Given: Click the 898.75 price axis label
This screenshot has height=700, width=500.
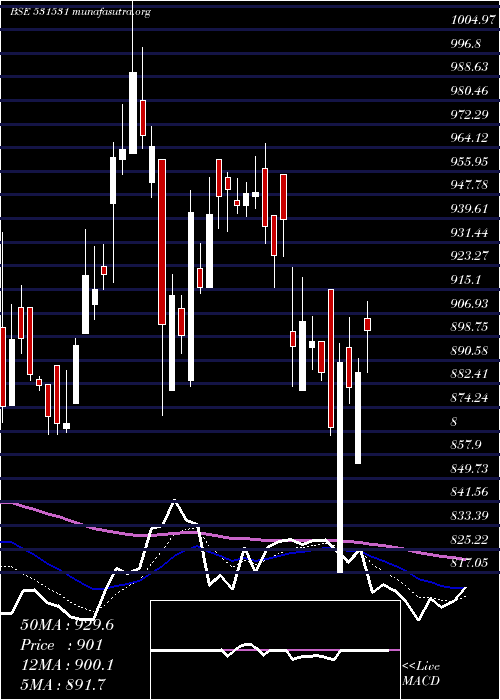Looking at the screenshot, I should (470, 327).
